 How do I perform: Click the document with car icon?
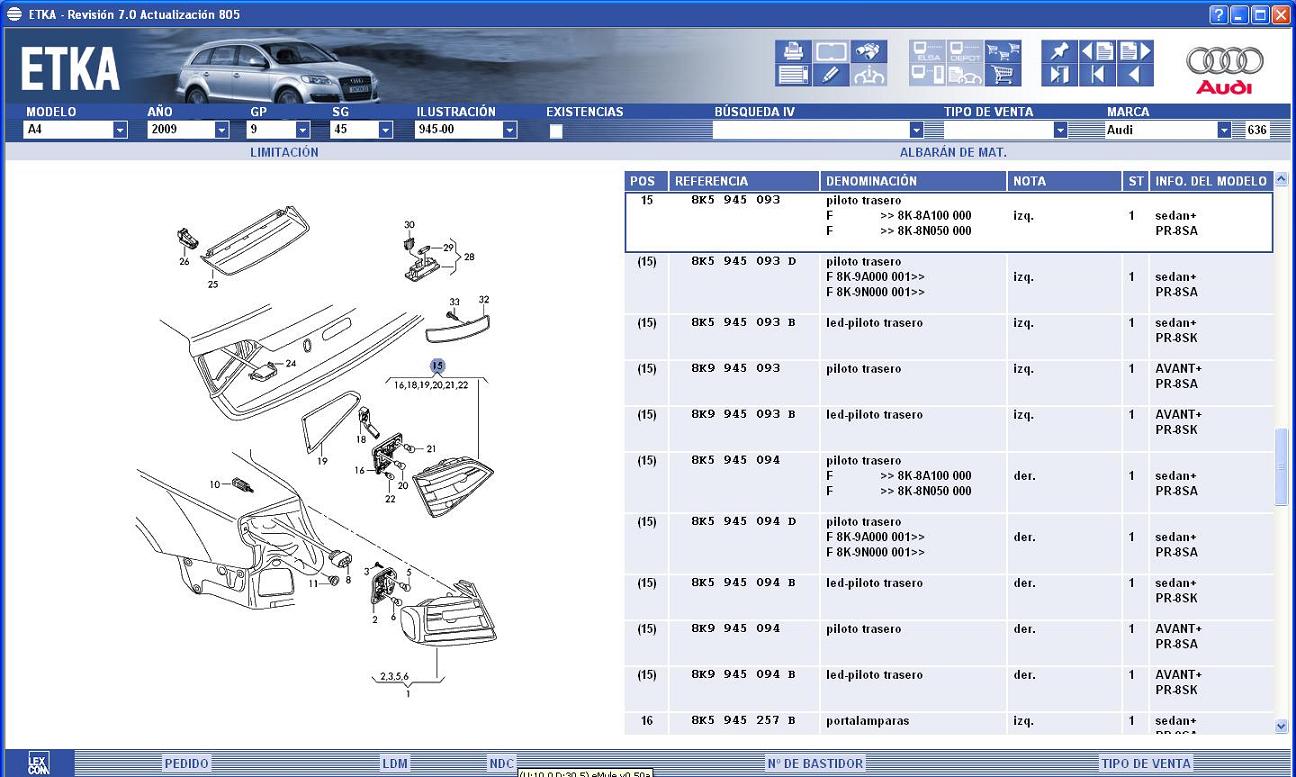[x=965, y=75]
